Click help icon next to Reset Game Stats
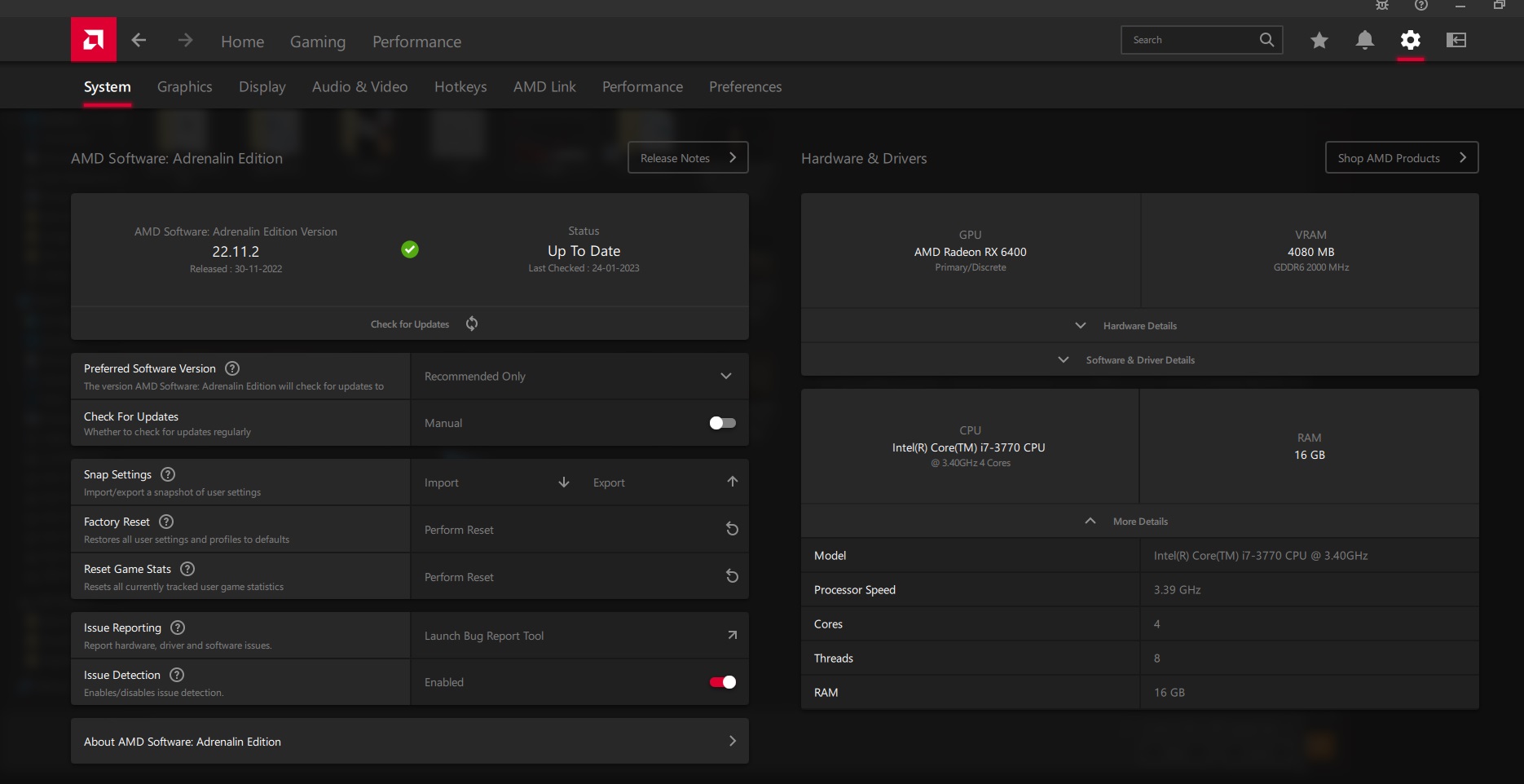The height and width of the screenshot is (784, 1524). pyautogui.click(x=187, y=569)
